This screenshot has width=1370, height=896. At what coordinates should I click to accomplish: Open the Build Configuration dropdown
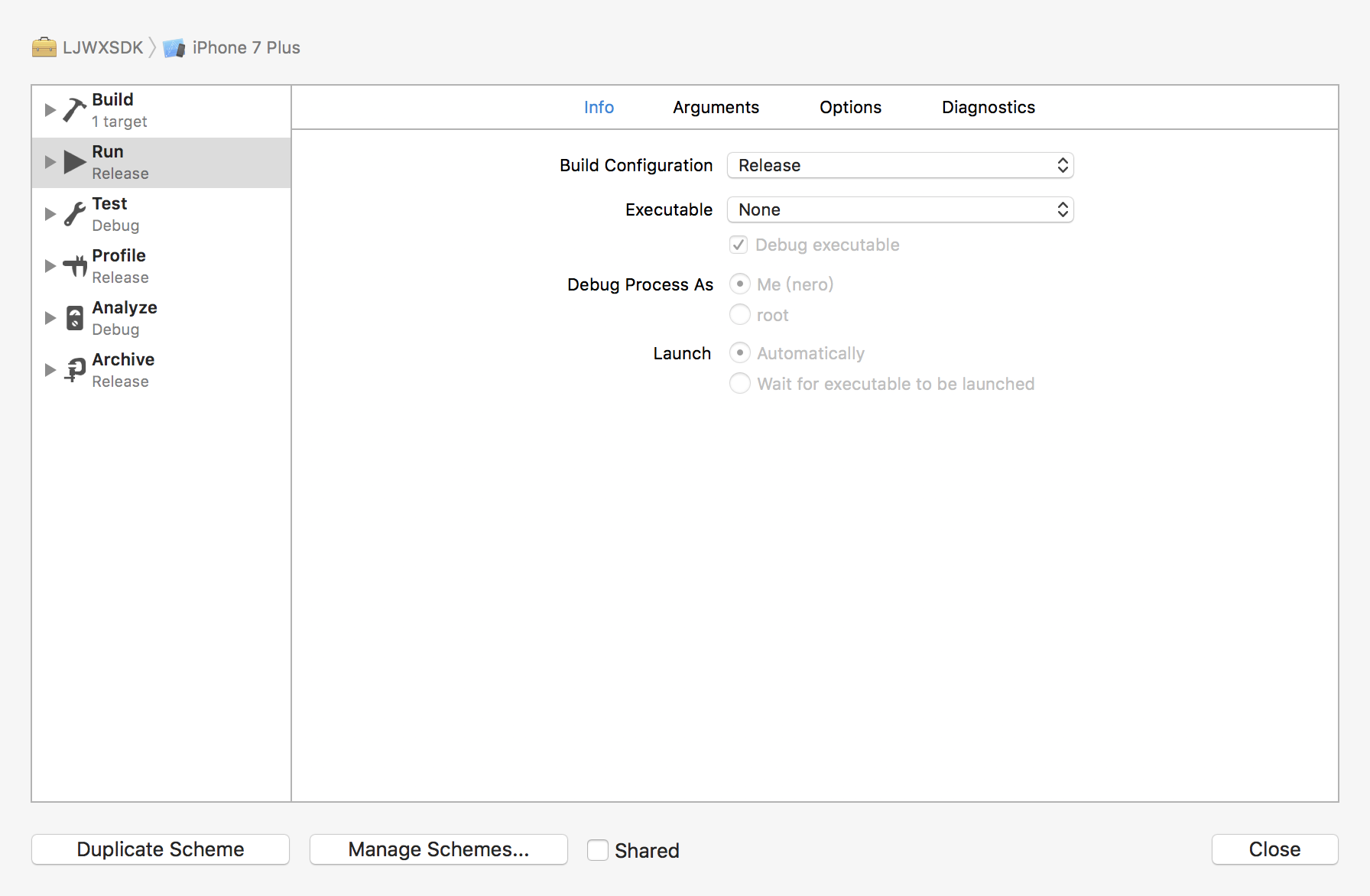[900, 165]
